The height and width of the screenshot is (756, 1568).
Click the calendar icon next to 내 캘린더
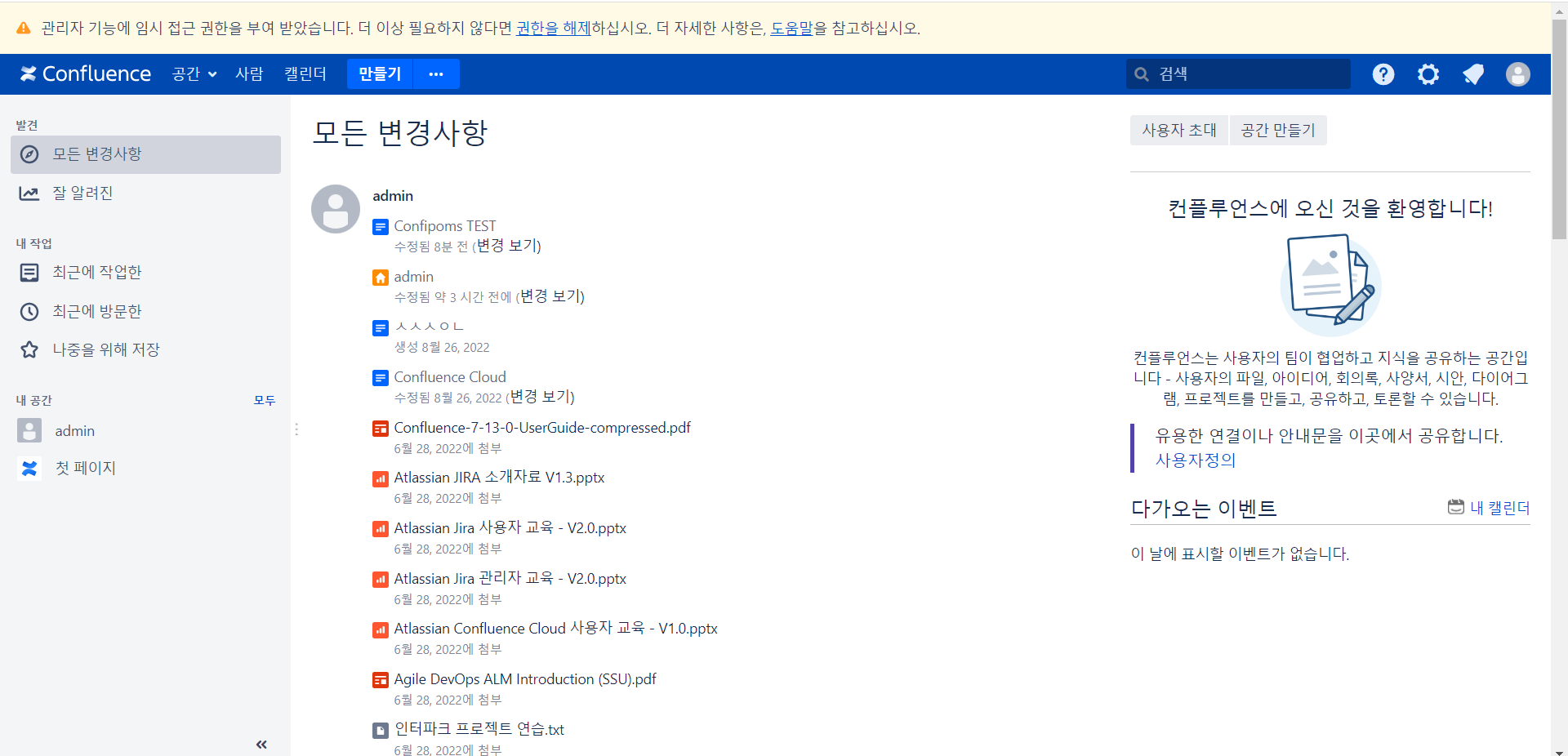(1455, 507)
